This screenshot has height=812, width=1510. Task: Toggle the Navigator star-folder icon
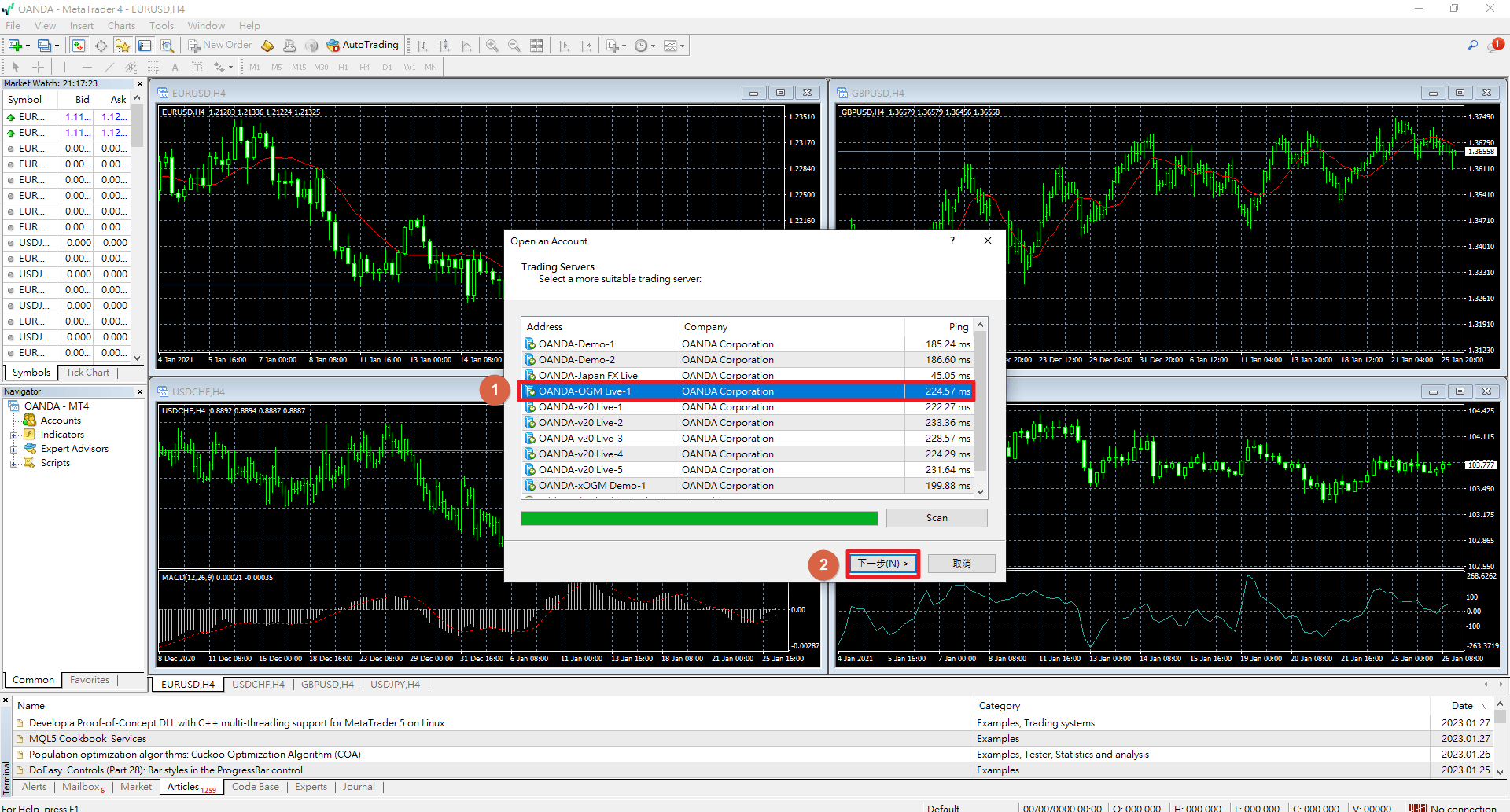(x=123, y=46)
